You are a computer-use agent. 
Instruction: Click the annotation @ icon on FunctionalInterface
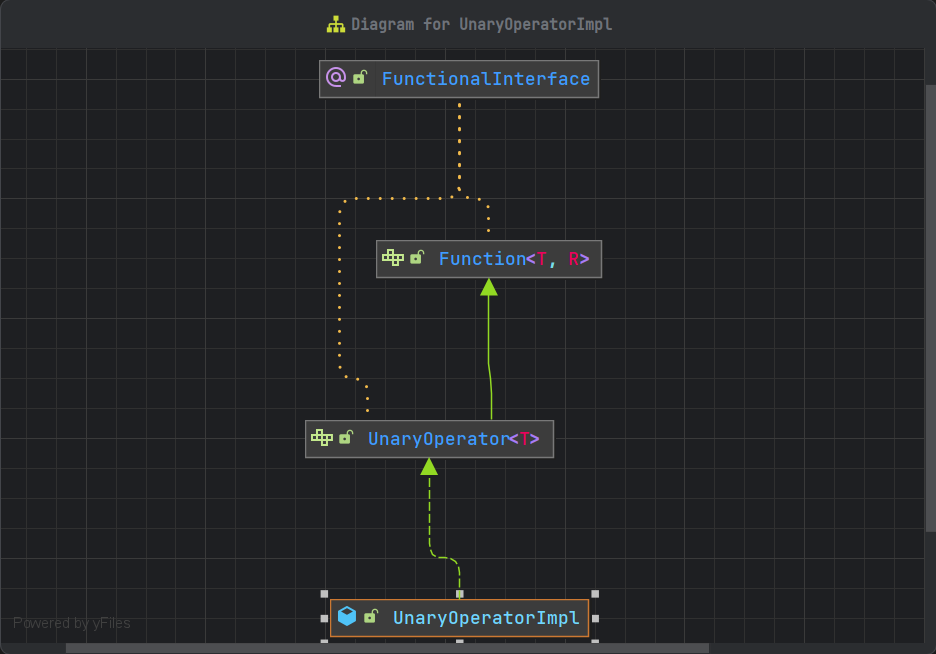tap(336, 78)
